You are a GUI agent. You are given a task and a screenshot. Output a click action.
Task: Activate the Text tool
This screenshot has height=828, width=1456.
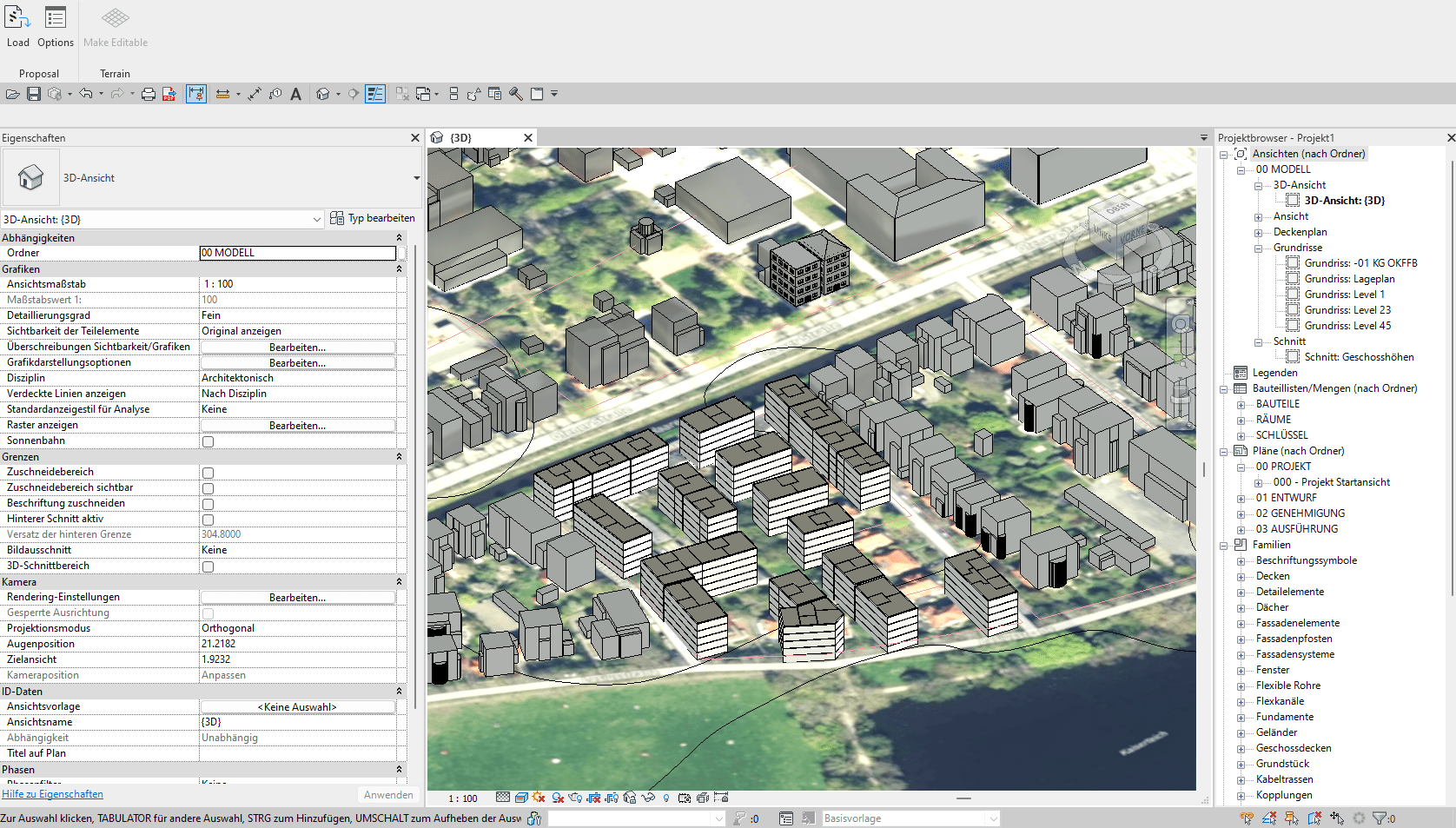coord(296,94)
